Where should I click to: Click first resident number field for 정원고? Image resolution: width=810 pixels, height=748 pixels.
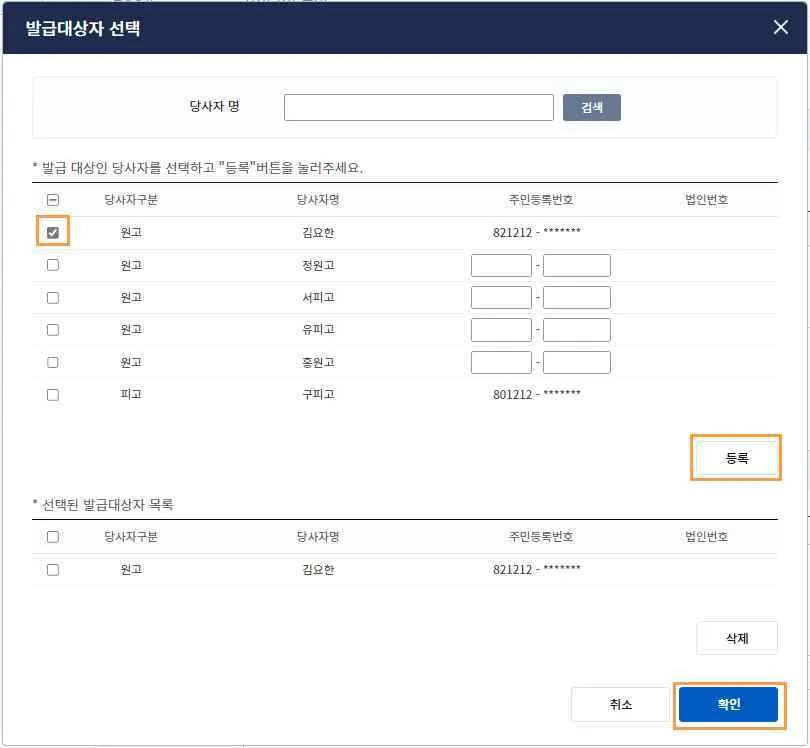click(501, 266)
